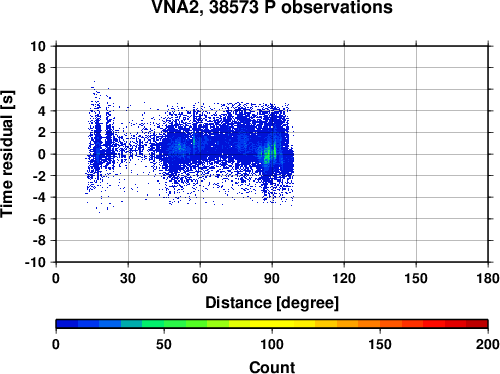Image resolution: width=500 pixels, height=374 pixels.
Task: Select the dark red colorbar segment at 200
Action: [x=477, y=324]
